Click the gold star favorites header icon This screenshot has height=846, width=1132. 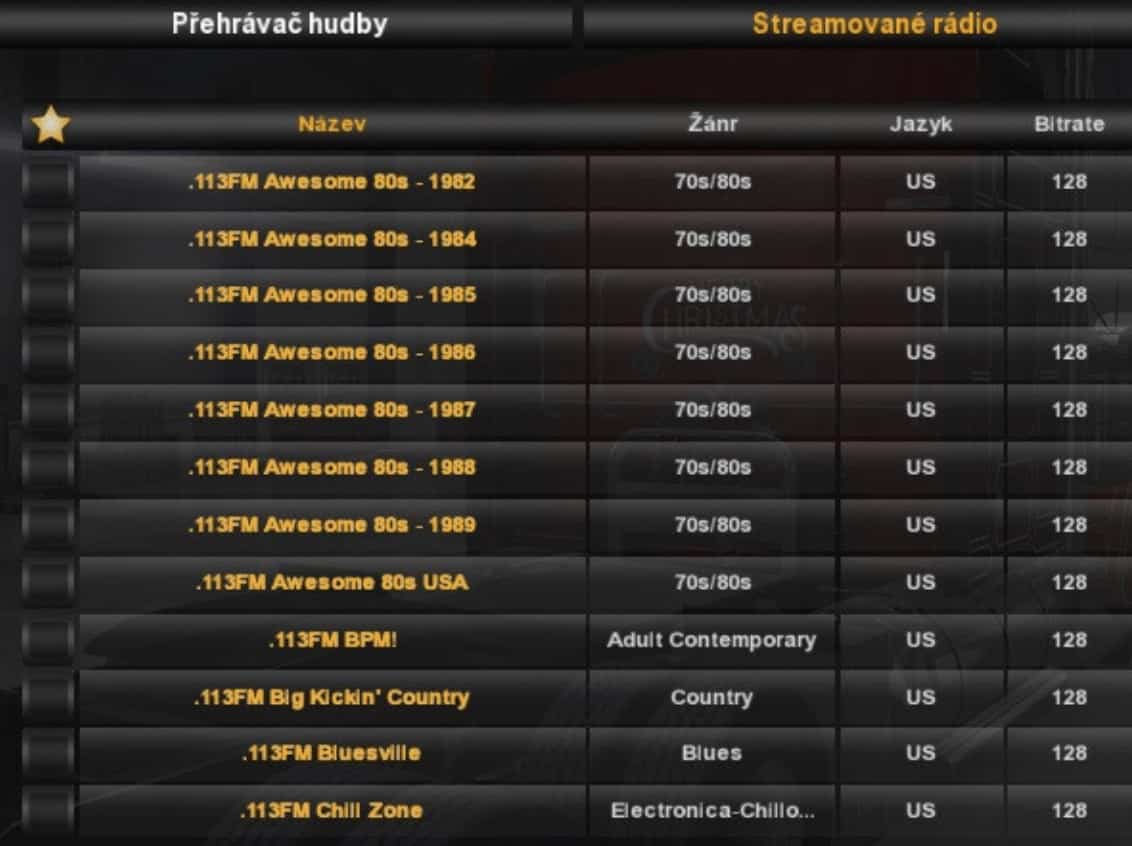tap(50, 125)
